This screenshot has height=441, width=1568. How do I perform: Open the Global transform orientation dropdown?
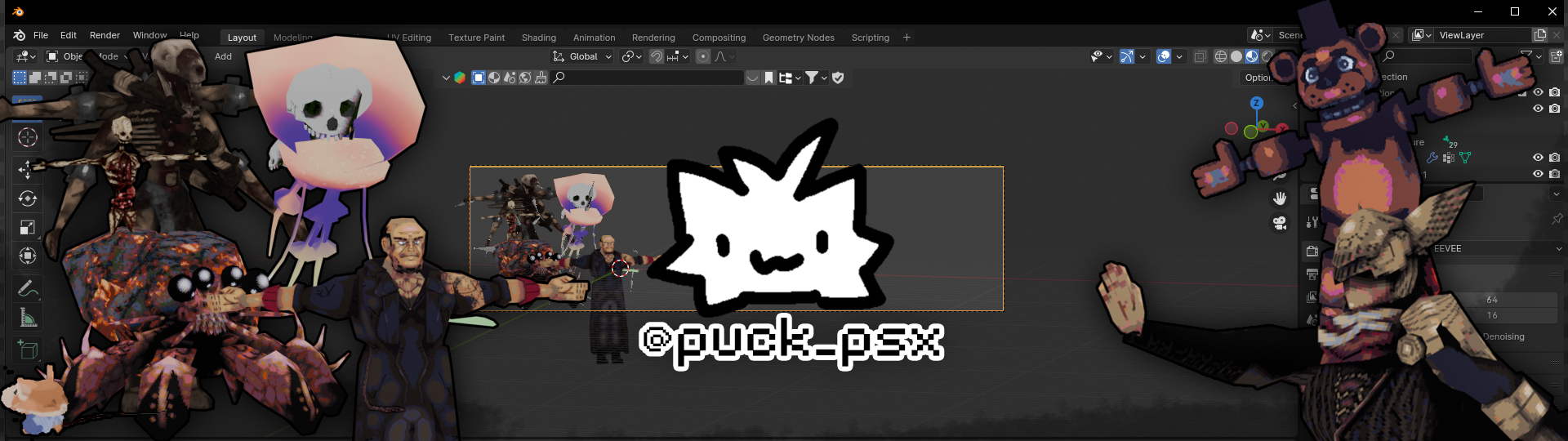581,56
